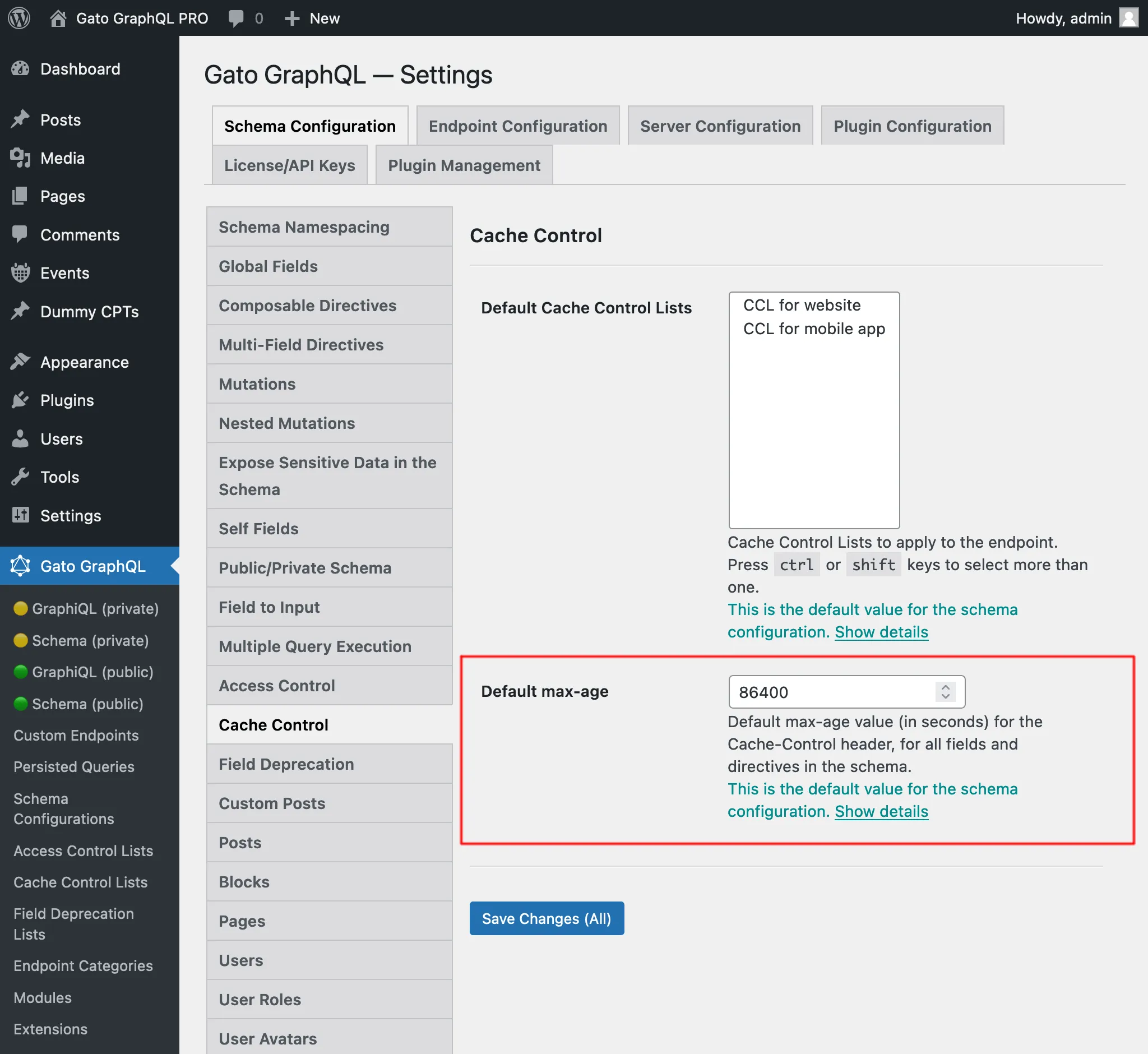
Task: Click the Default max-age number field
Action: pyautogui.click(x=846, y=692)
